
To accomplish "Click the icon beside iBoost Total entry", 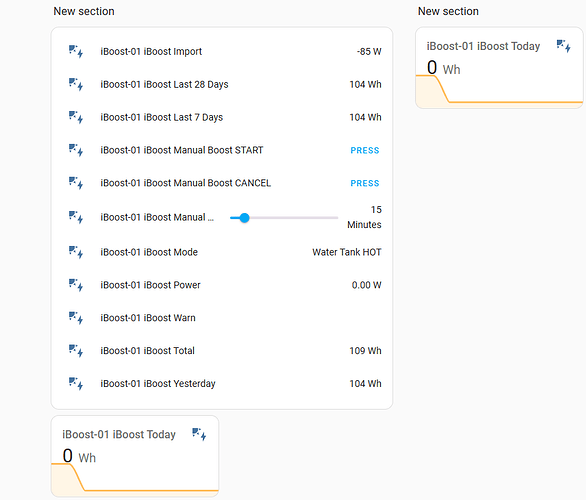I will coord(76,351).
